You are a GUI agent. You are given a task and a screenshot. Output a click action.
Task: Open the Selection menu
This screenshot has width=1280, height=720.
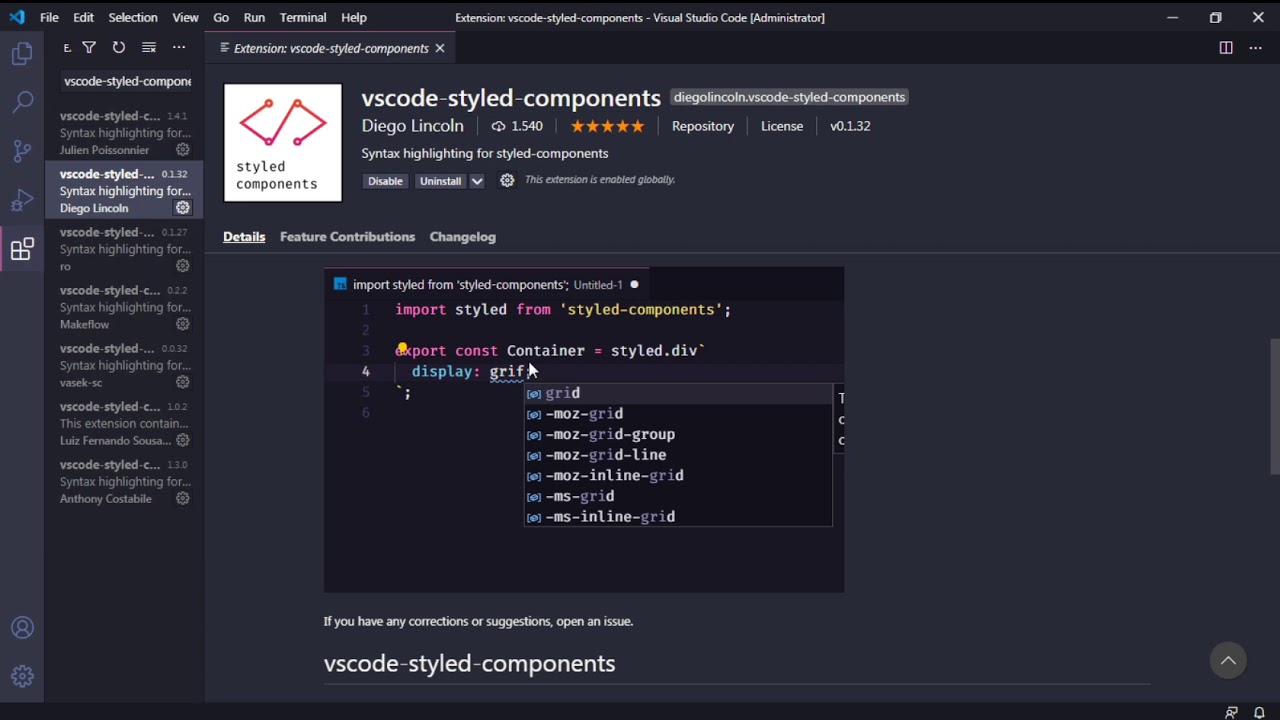pos(133,17)
